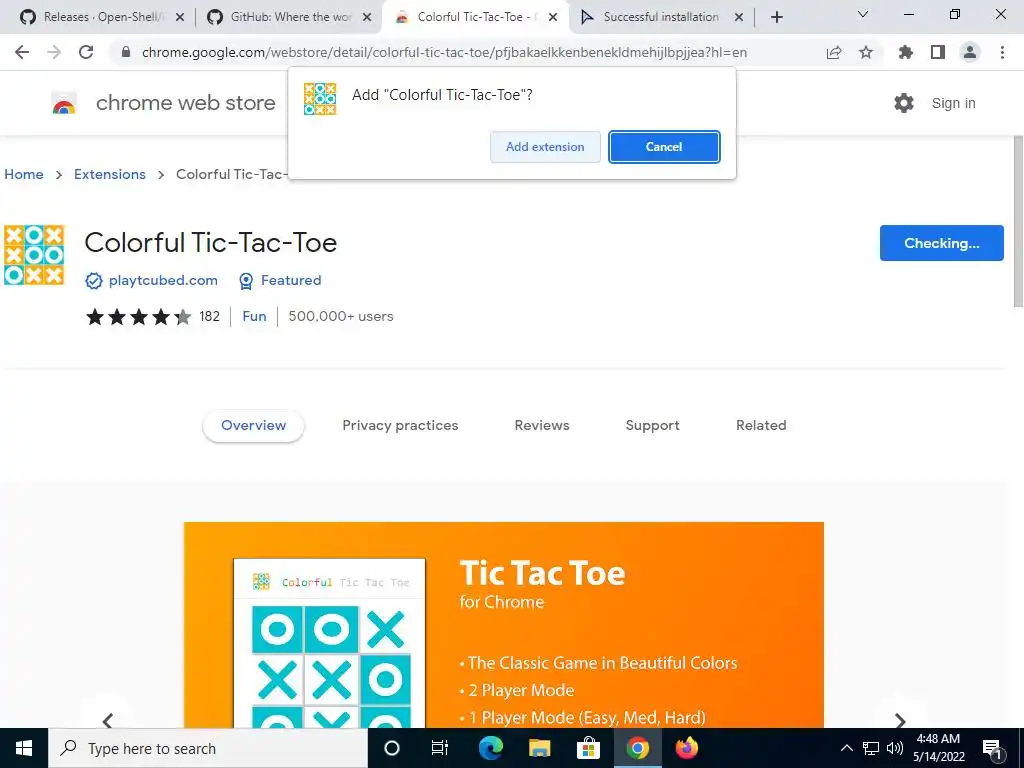Open the playtcubed.com publisher link
1024x768 pixels.
pyautogui.click(x=163, y=280)
